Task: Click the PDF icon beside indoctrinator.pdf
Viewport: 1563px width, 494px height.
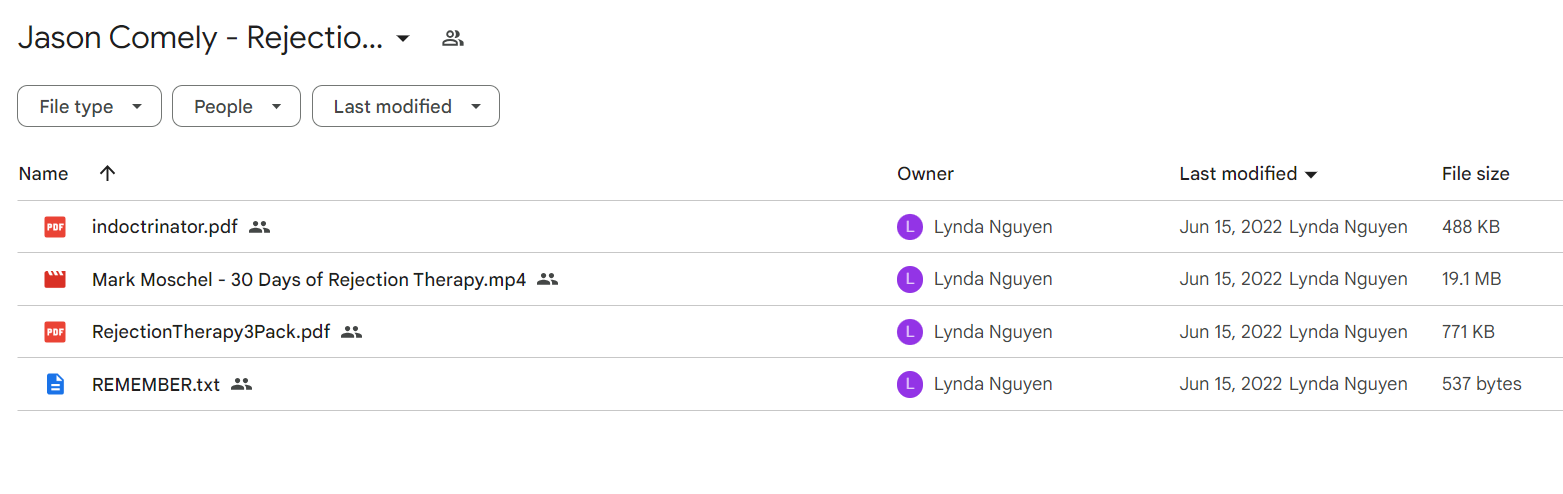Action: 55,227
